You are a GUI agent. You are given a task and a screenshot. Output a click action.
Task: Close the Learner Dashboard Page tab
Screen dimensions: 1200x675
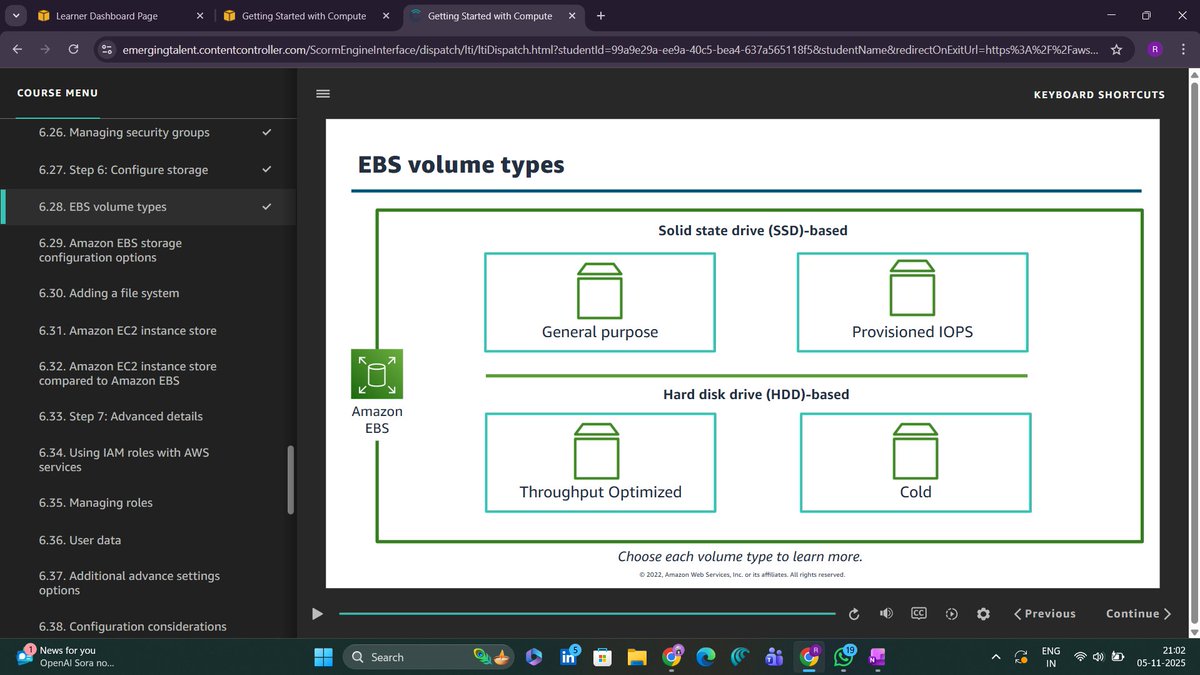pos(198,16)
